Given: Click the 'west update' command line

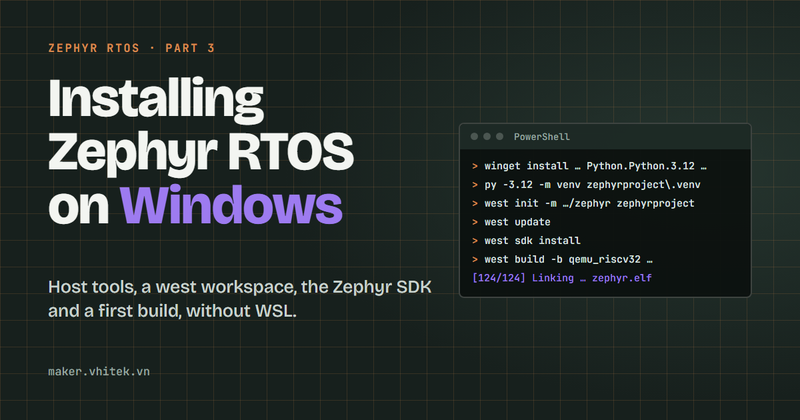Looking at the screenshot, I should click(x=511, y=222).
